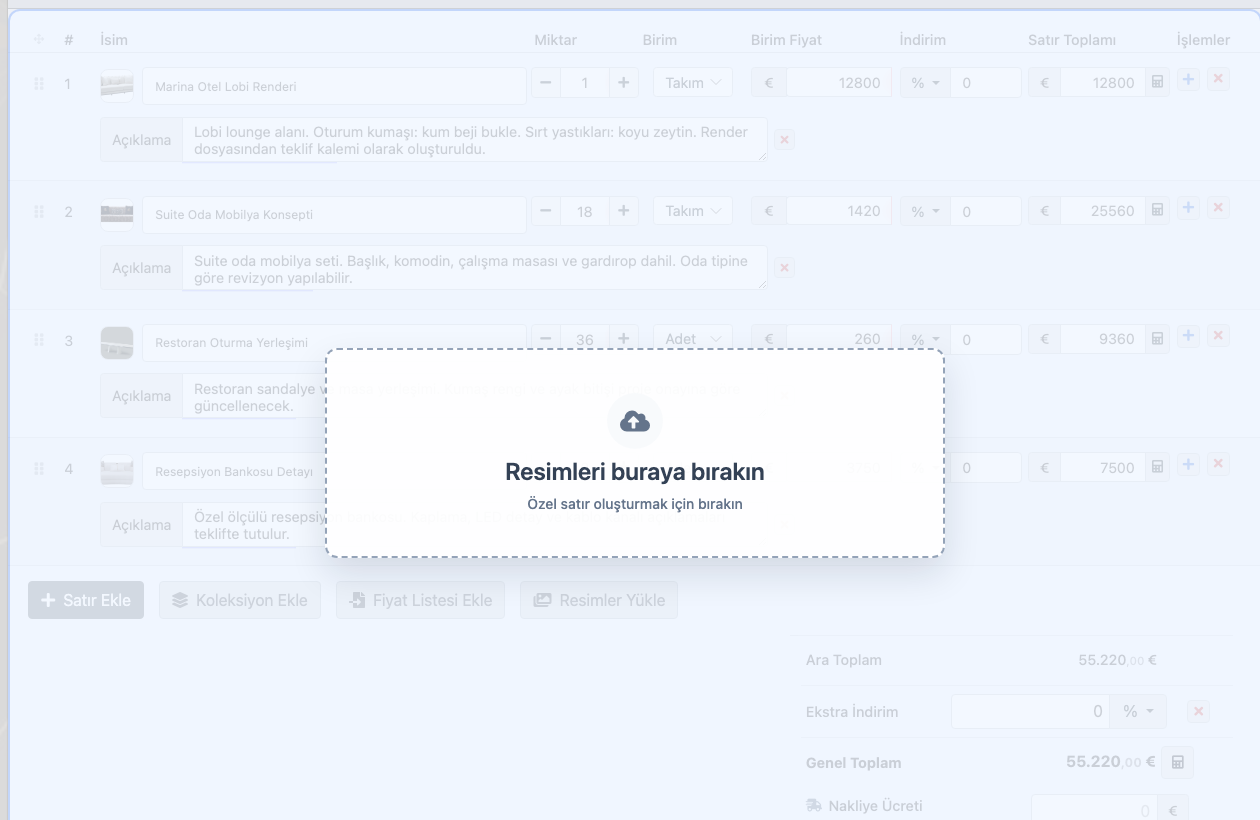Screen dimensions: 1260x820
Task: Edit name field Marina Otel Lobi Renderi
Action: tap(334, 86)
